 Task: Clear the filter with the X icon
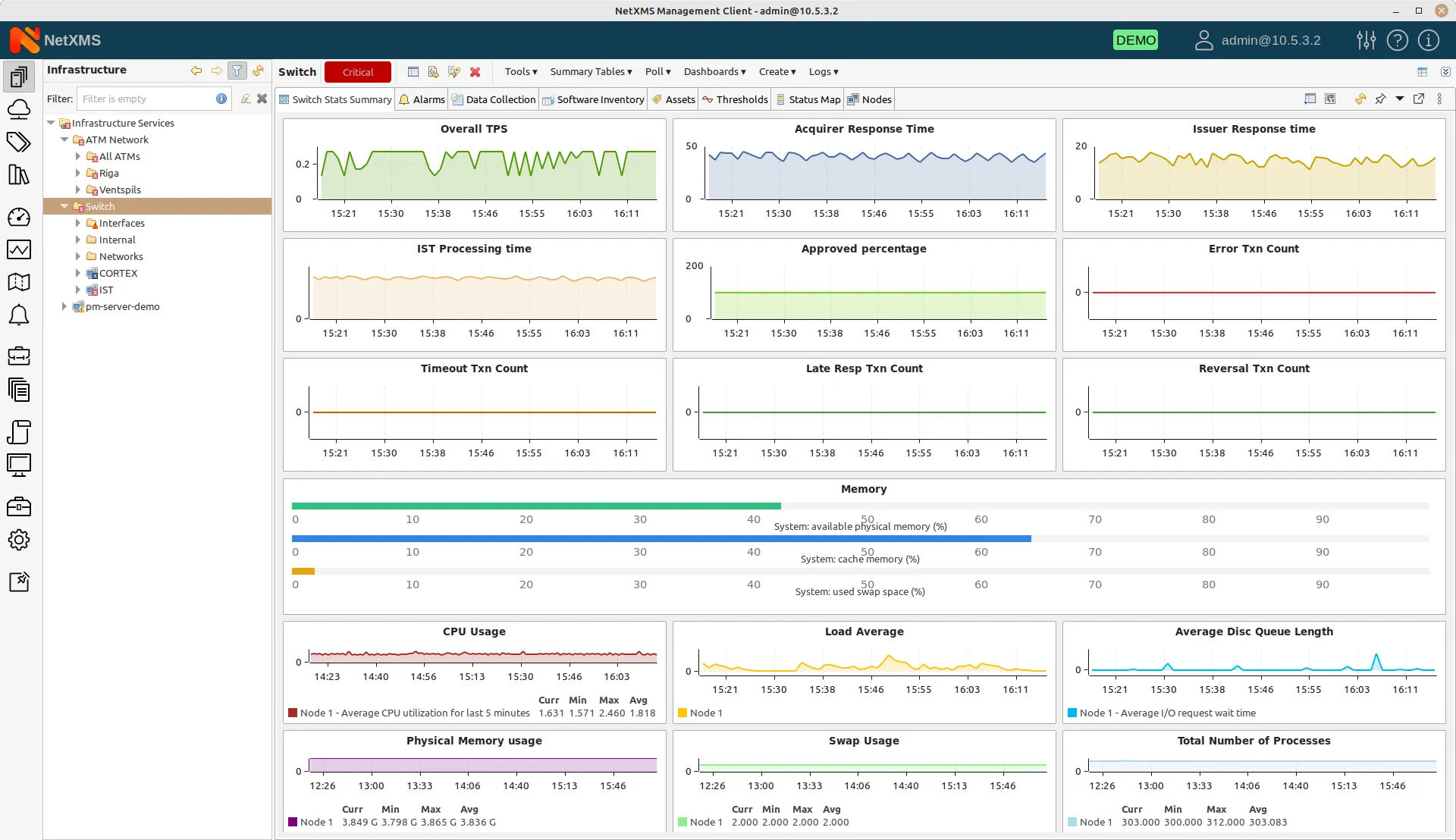(x=262, y=99)
